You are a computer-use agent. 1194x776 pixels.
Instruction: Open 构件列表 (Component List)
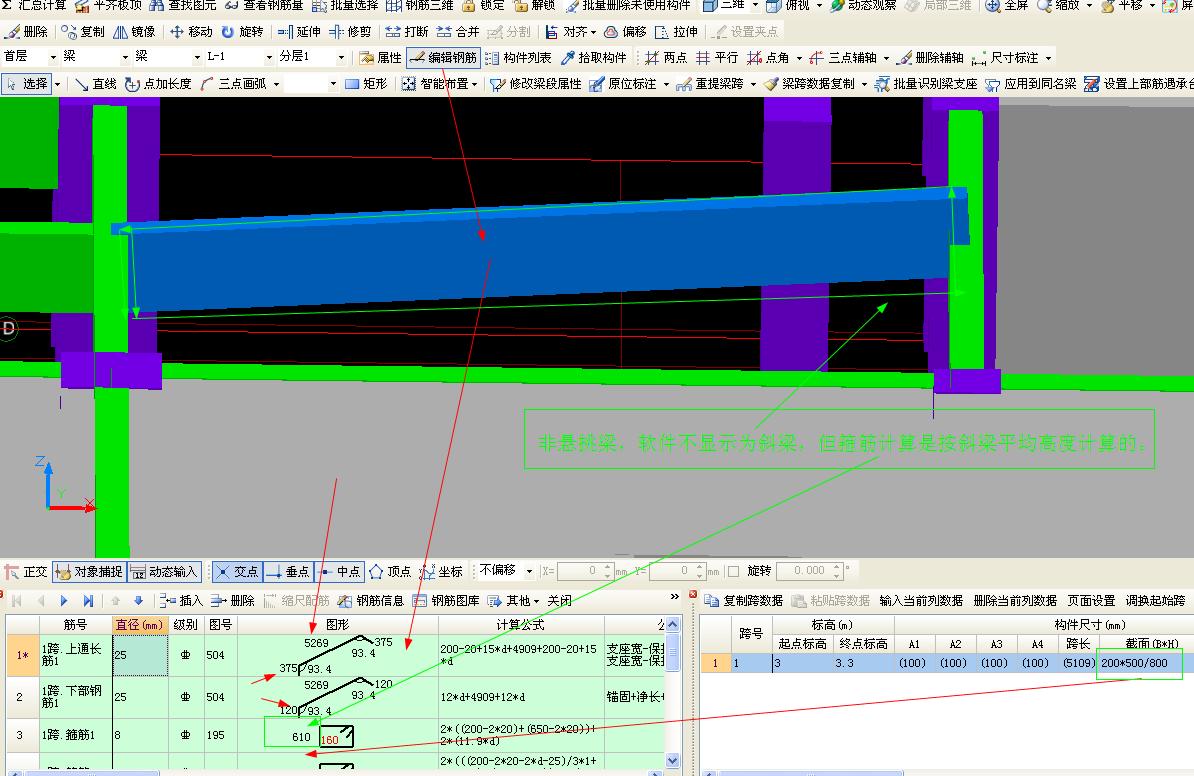click(x=518, y=58)
